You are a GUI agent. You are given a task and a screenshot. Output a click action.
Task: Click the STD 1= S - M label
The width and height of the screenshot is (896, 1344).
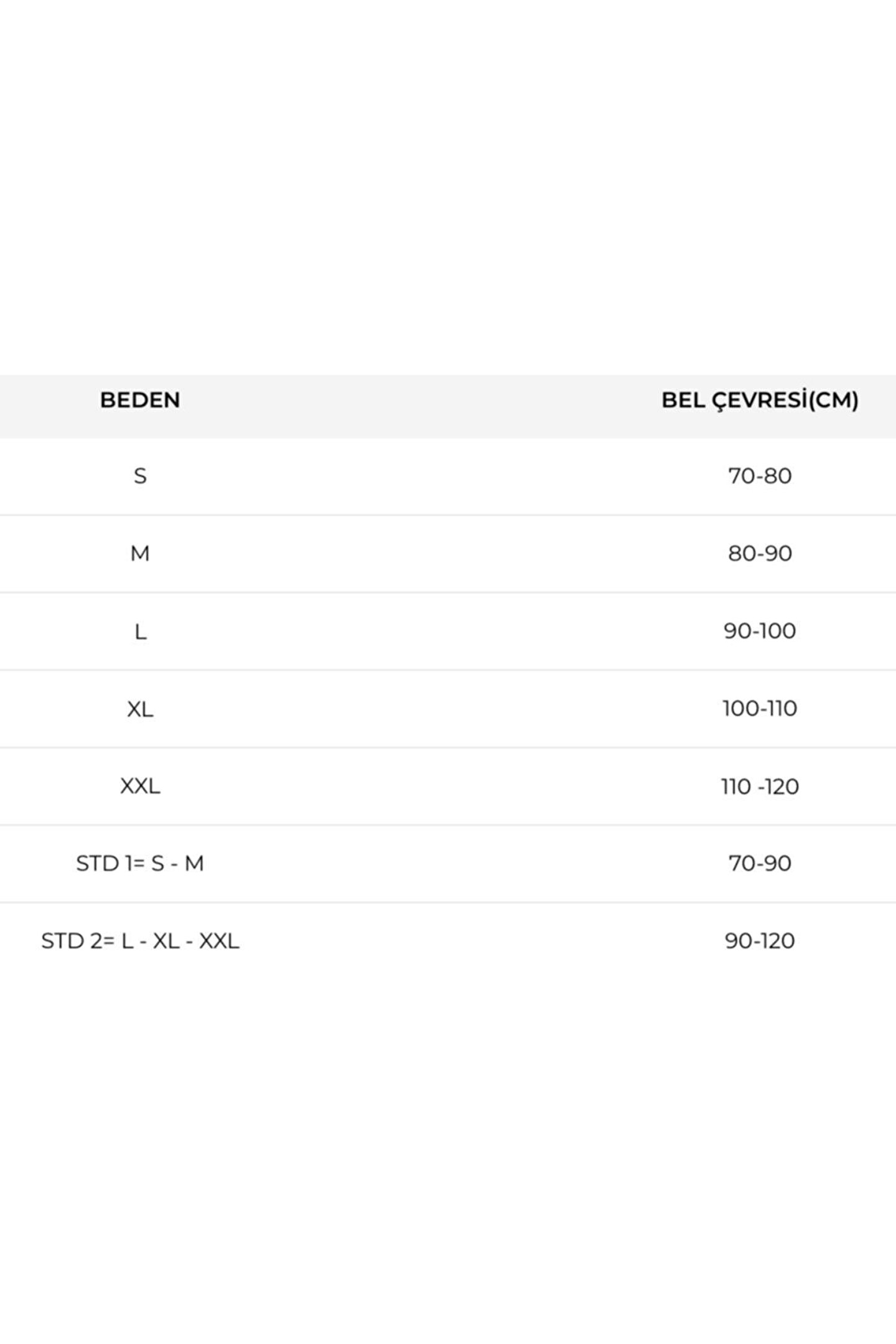tap(140, 864)
